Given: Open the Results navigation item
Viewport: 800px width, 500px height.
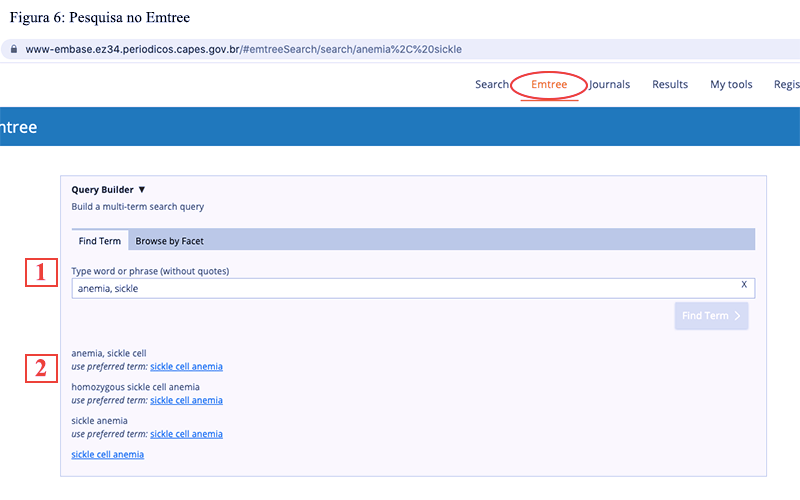Looking at the screenshot, I should [670, 85].
